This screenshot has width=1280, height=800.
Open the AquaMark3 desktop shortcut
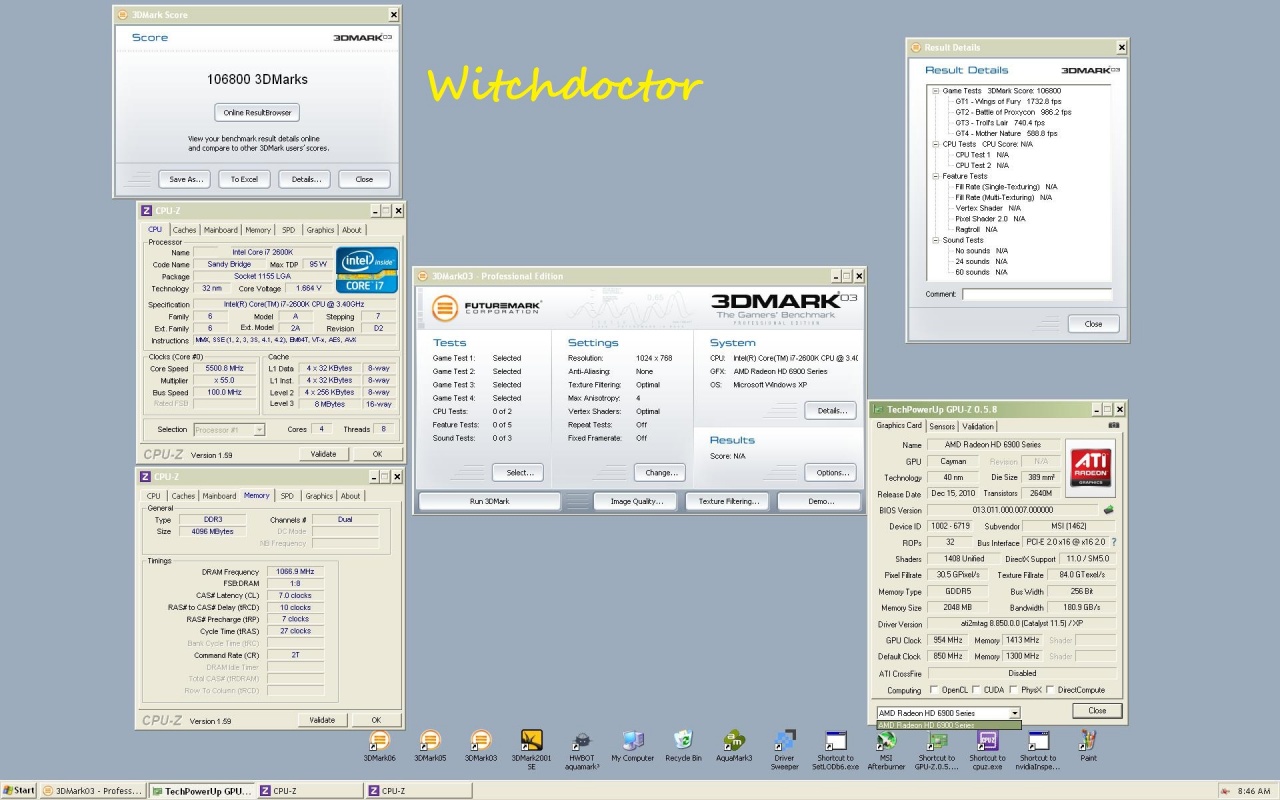(x=733, y=740)
